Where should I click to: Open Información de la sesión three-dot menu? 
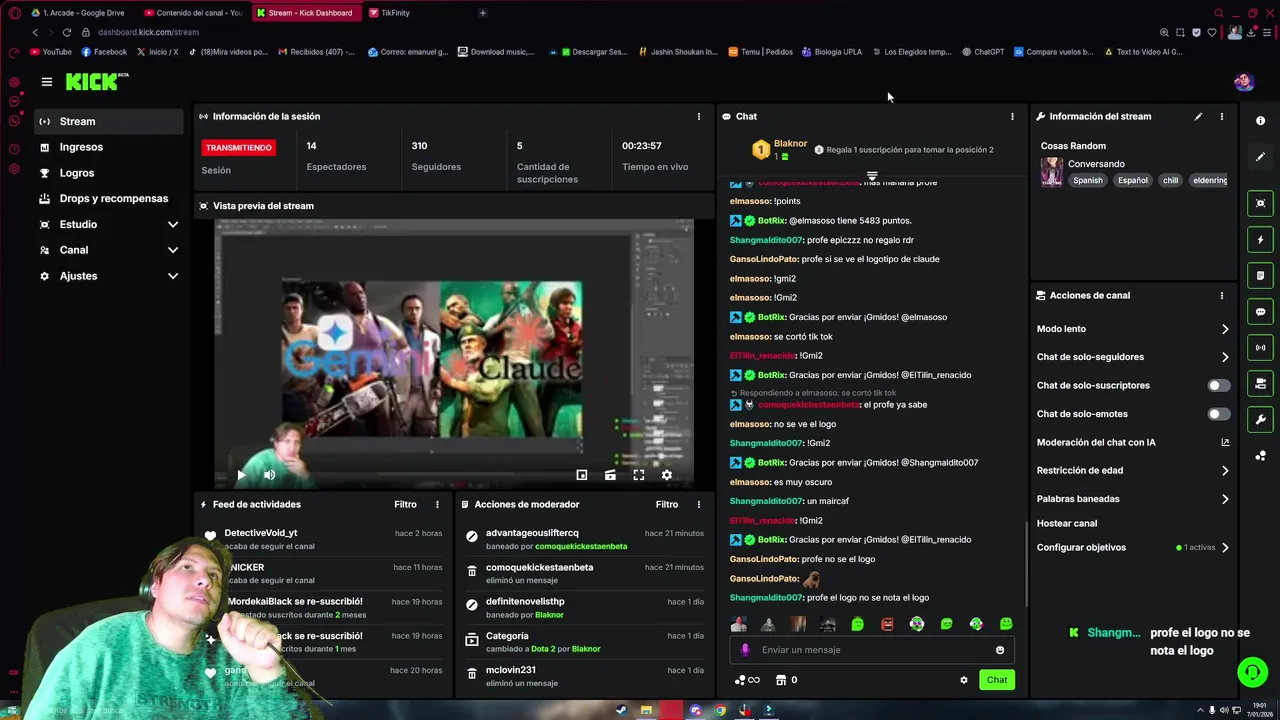698,116
